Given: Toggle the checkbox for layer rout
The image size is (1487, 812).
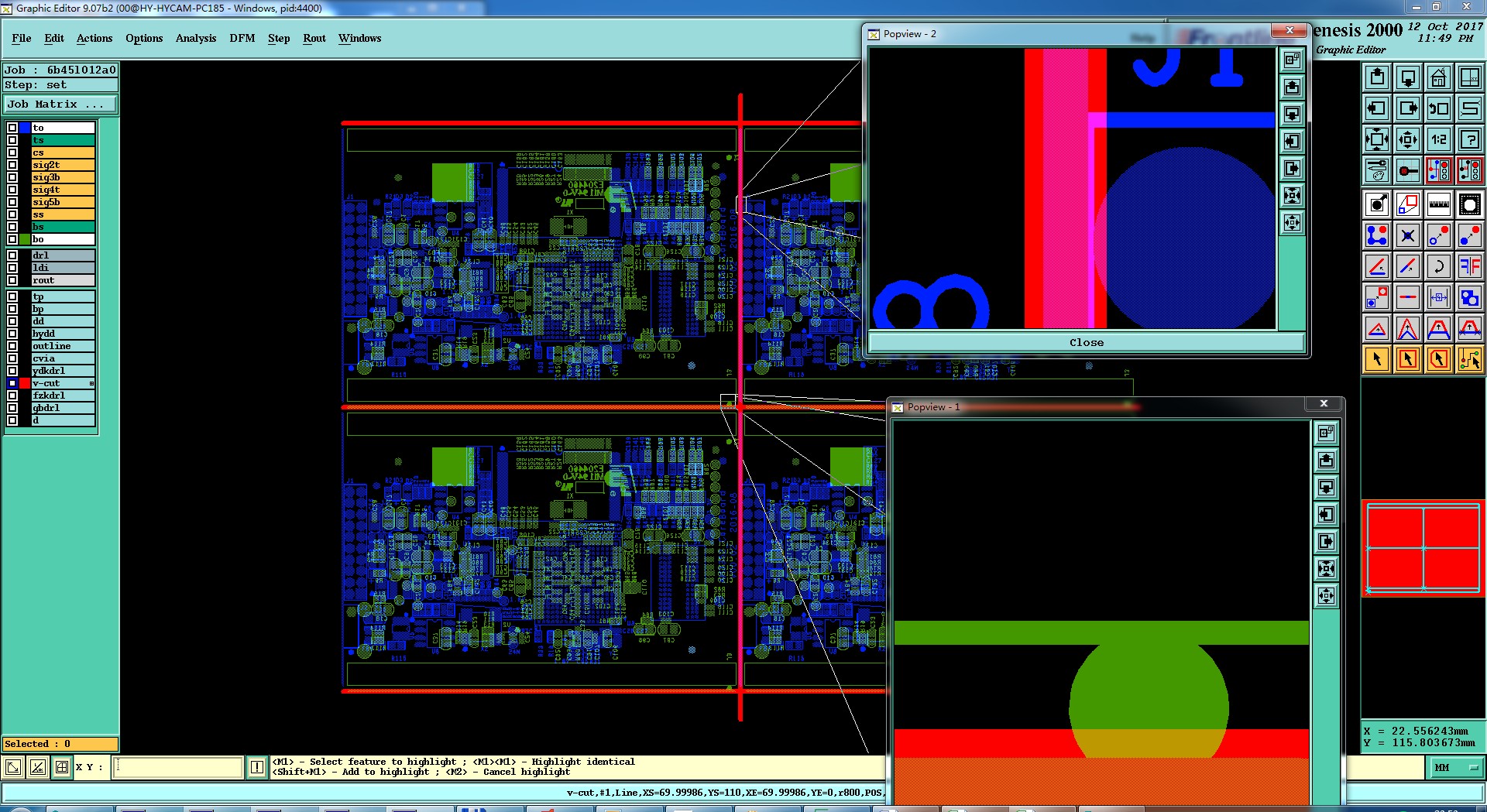Looking at the screenshot, I should (x=12, y=280).
